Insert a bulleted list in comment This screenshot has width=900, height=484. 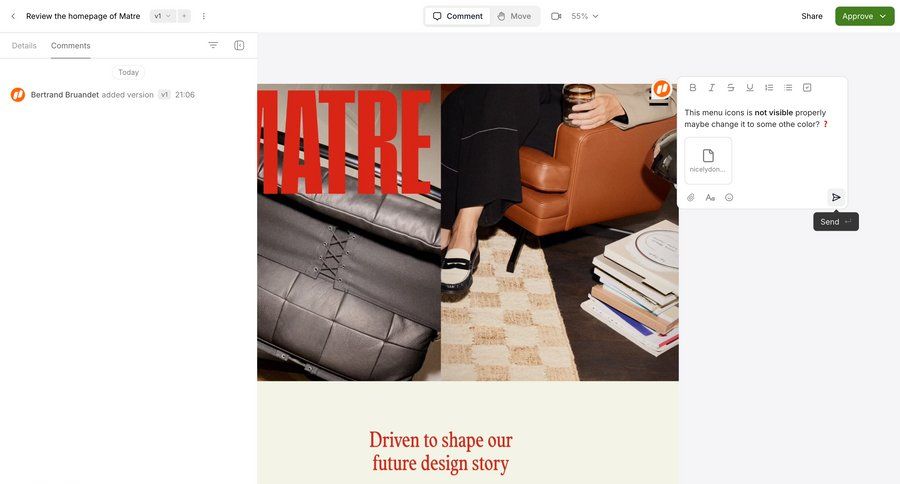click(788, 88)
